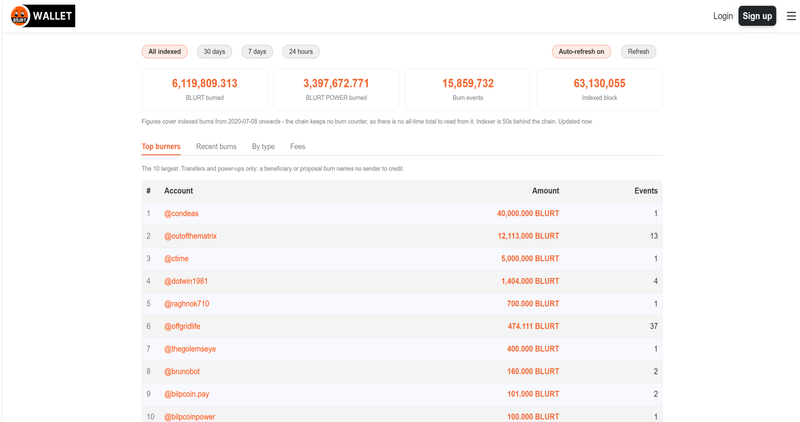
Task: Open the @thegolemseye account link
Action: (x=190, y=349)
